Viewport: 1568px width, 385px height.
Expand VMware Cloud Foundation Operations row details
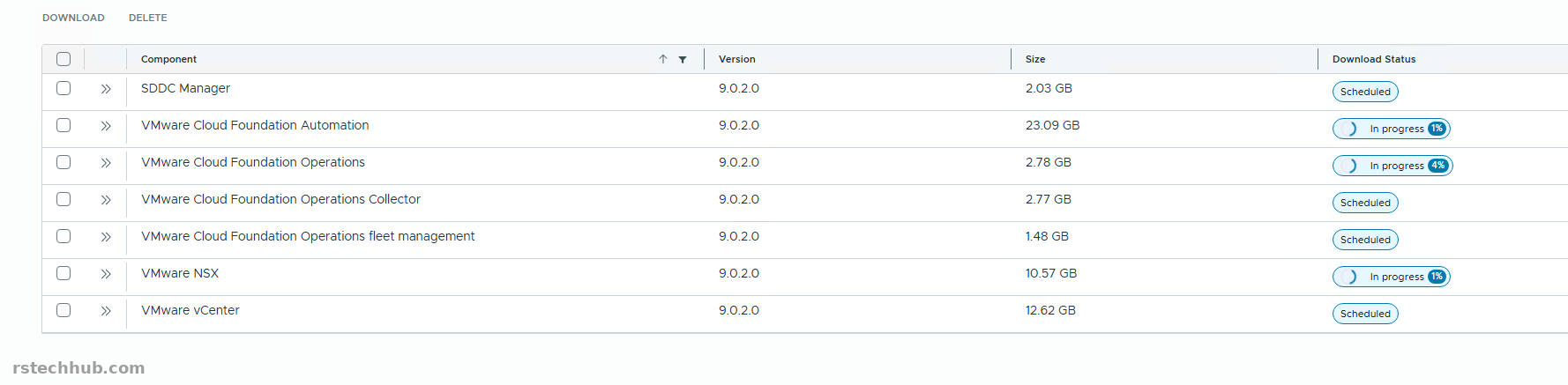[x=106, y=163]
